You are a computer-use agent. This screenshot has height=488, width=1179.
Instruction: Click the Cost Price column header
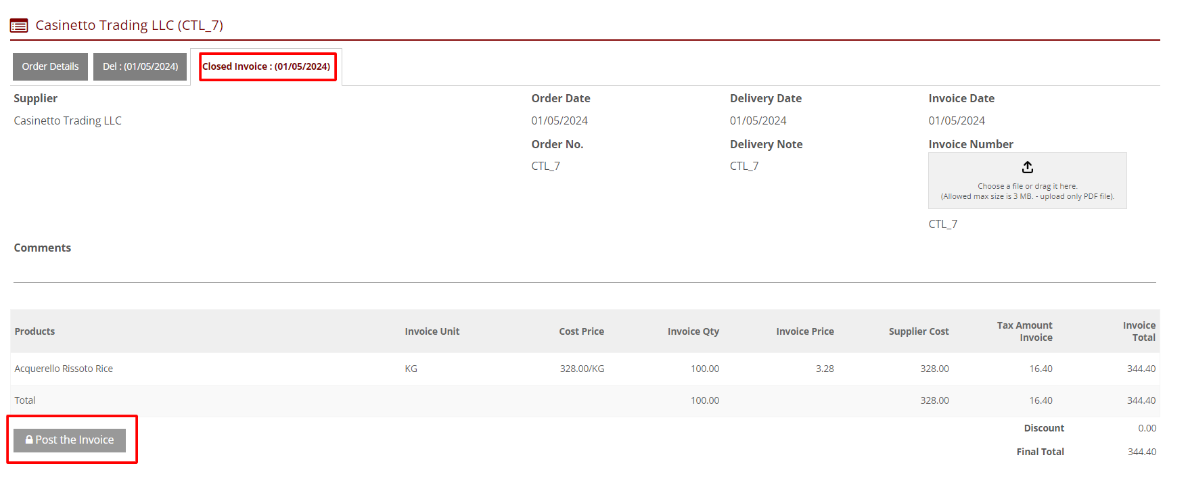click(581, 331)
